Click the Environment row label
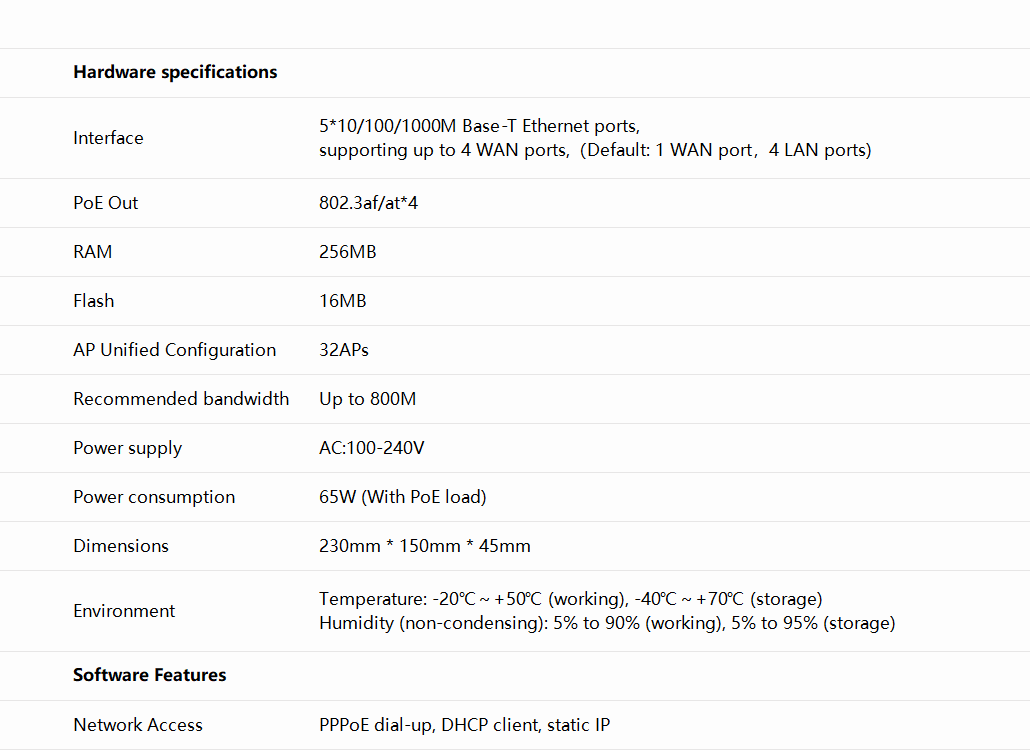1030x750 pixels. point(124,611)
